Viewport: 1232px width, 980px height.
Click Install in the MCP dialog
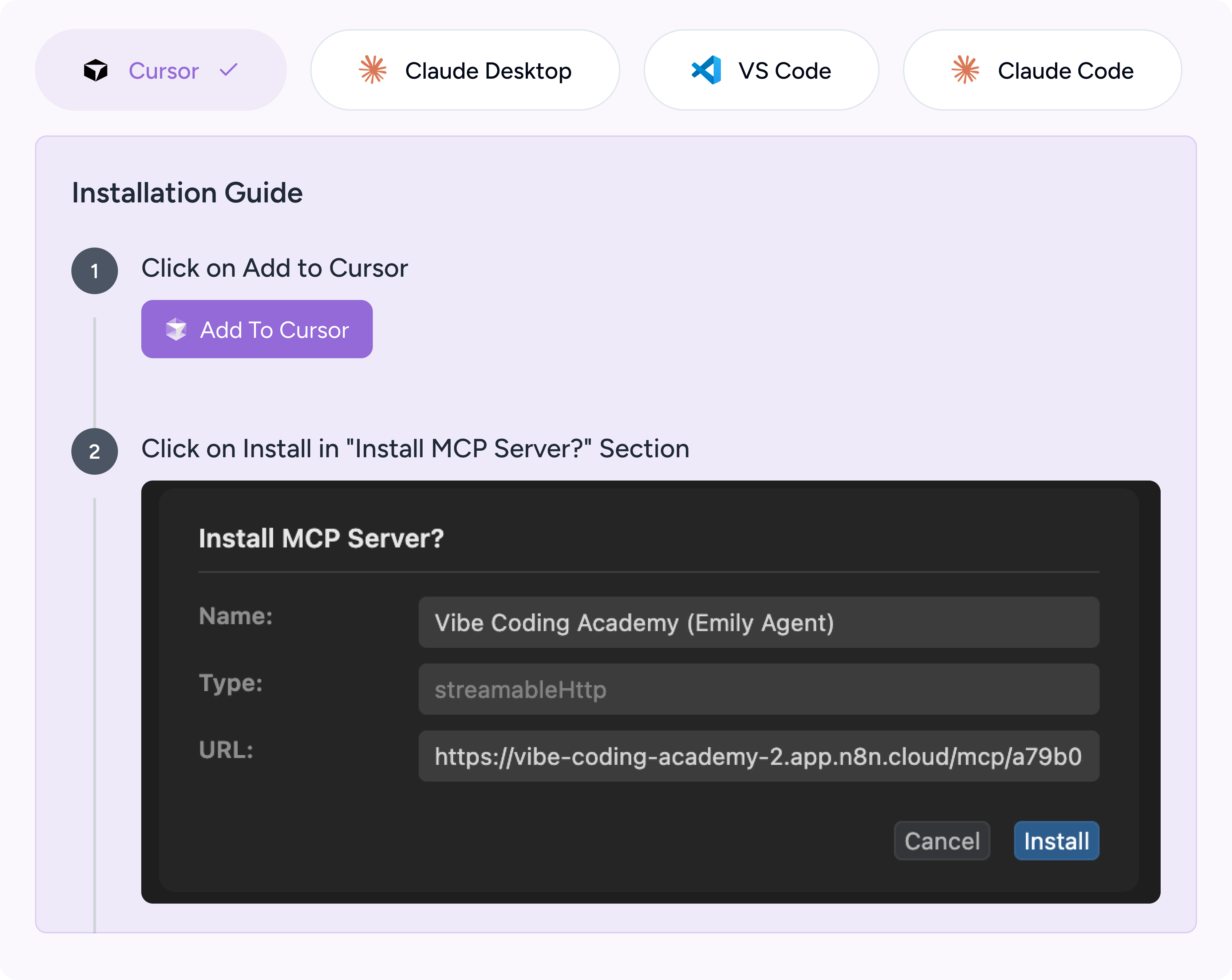(1056, 841)
